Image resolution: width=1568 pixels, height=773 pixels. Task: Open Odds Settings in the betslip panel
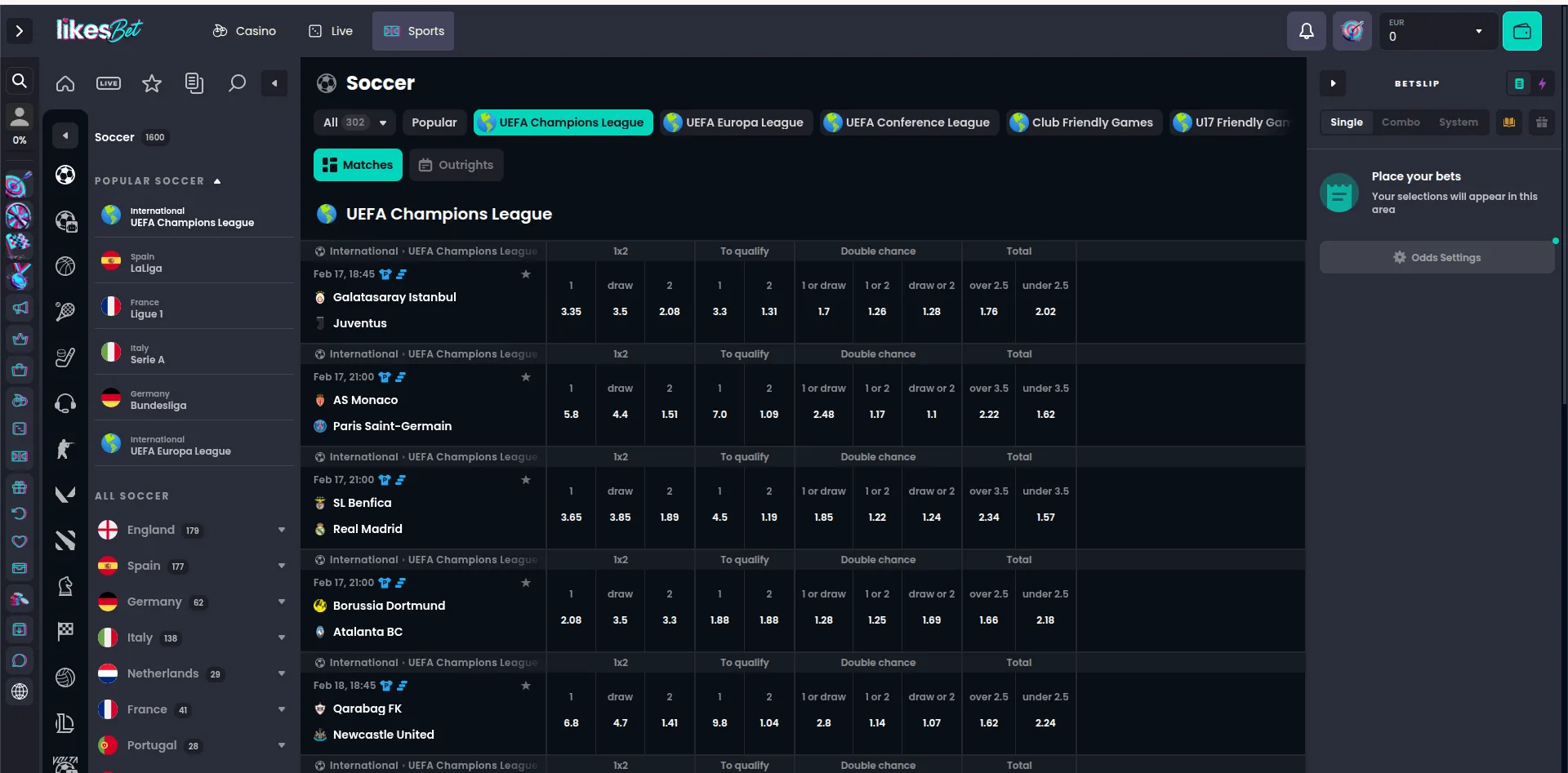pos(1437,257)
